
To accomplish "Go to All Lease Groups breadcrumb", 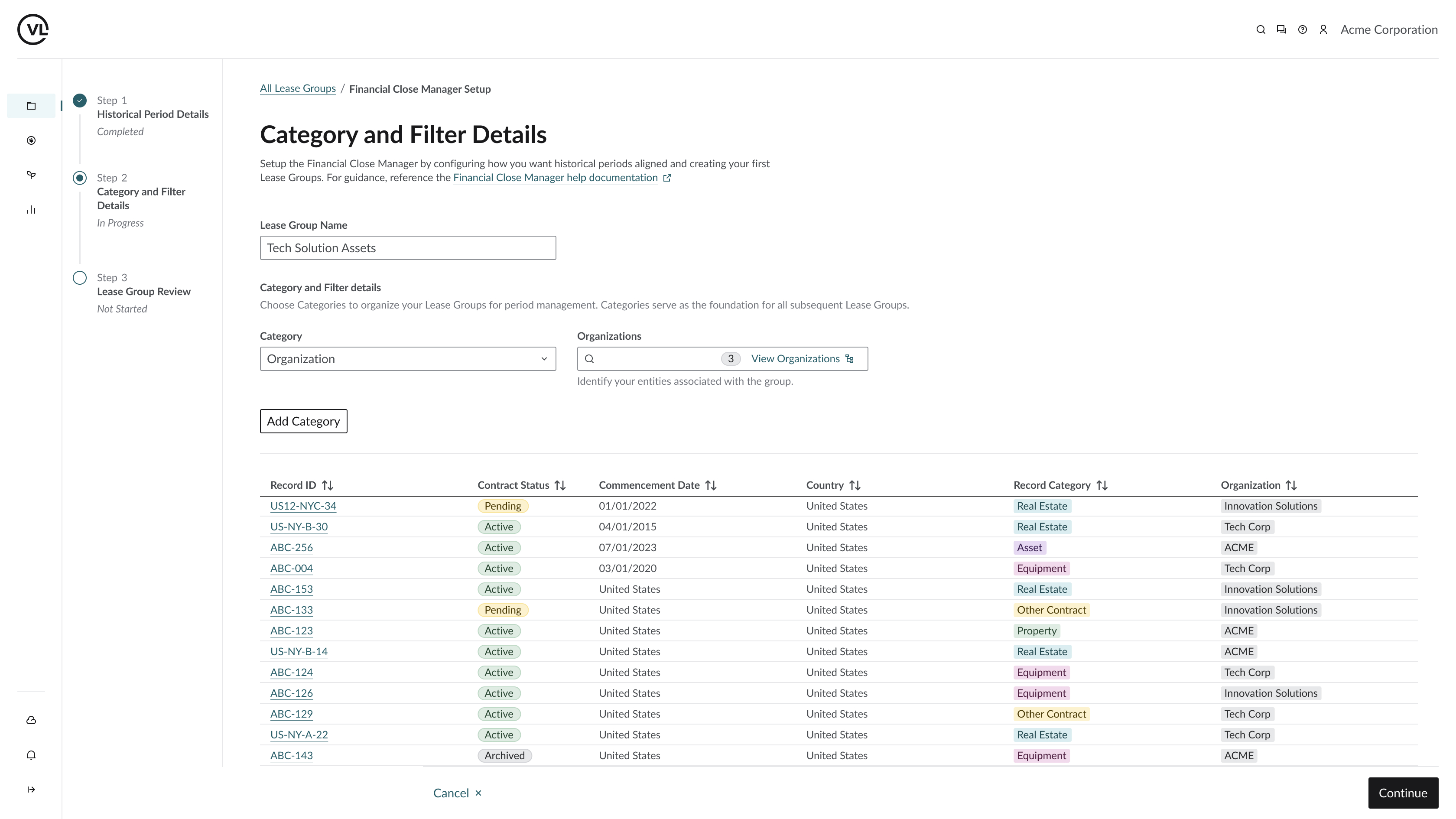I will 297,89.
